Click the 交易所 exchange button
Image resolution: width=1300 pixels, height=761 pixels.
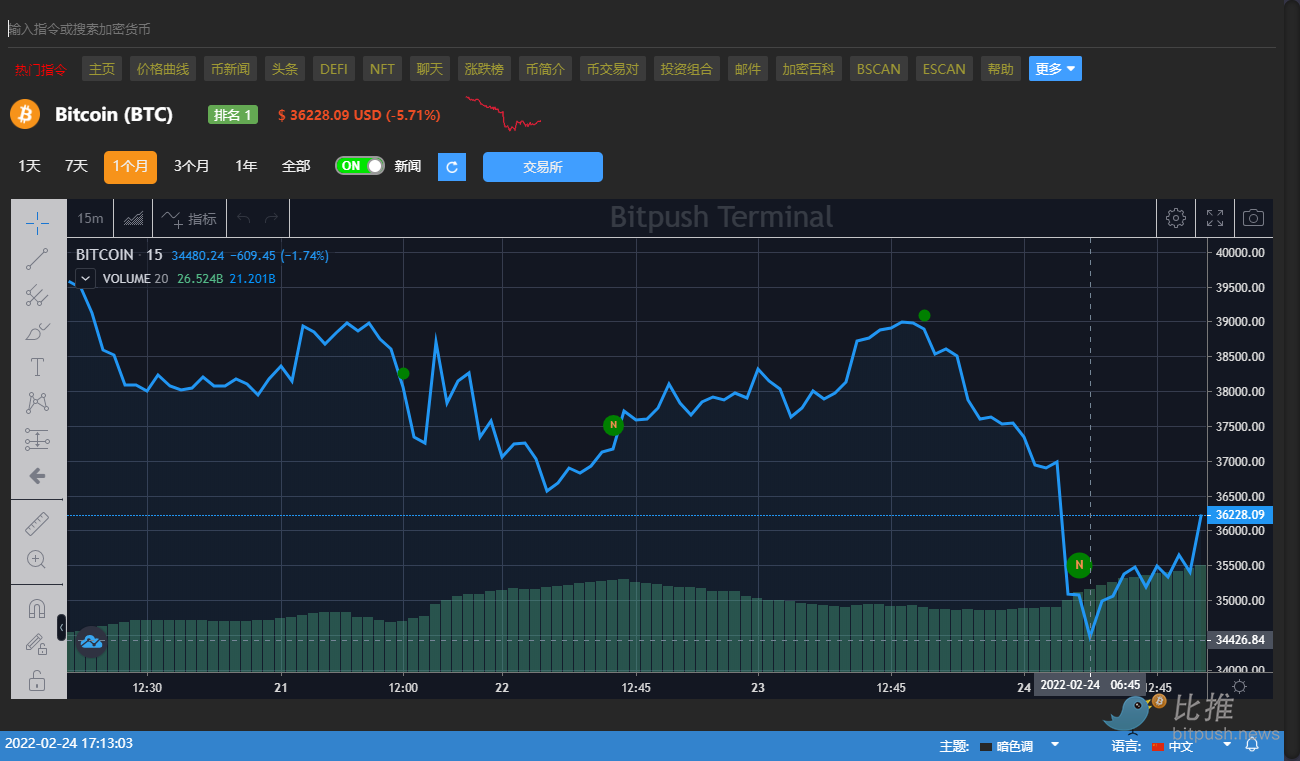click(x=543, y=167)
